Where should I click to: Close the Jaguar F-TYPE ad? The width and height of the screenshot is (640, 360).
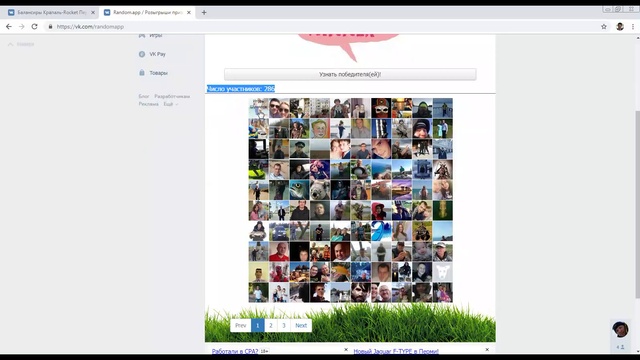(487, 350)
